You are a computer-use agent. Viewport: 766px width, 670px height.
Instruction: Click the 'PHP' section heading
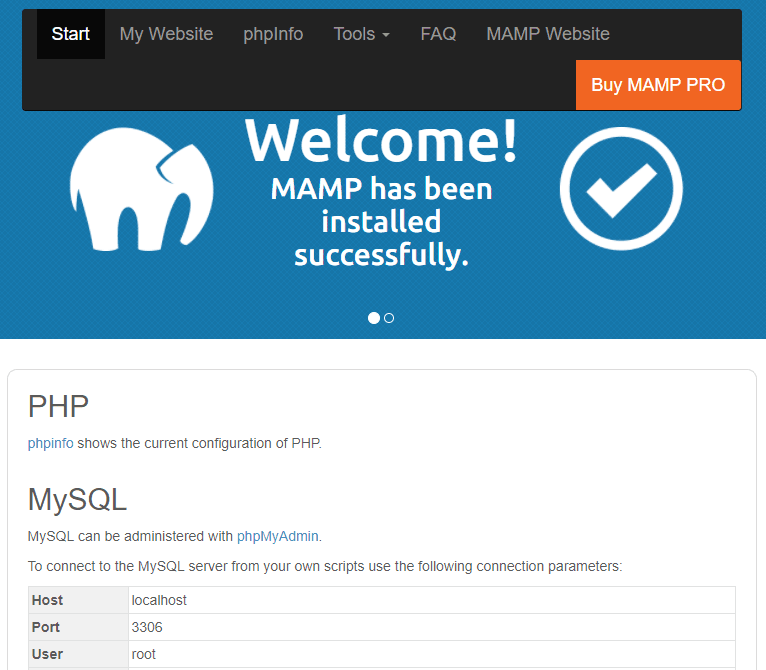pyautogui.click(x=58, y=406)
